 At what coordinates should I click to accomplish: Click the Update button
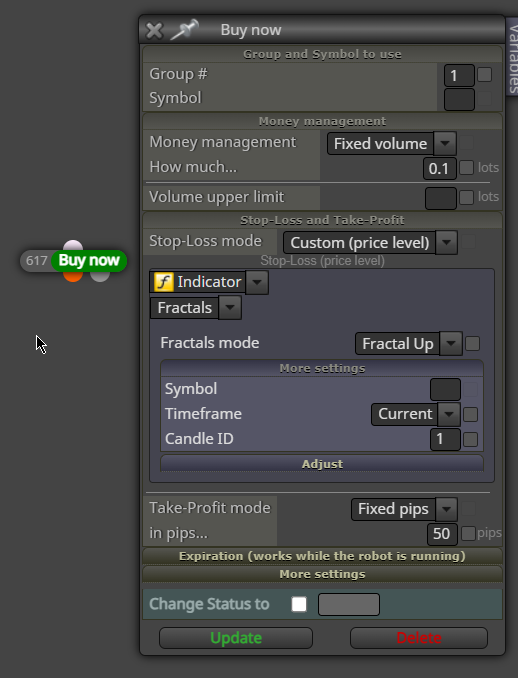click(236, 638)
